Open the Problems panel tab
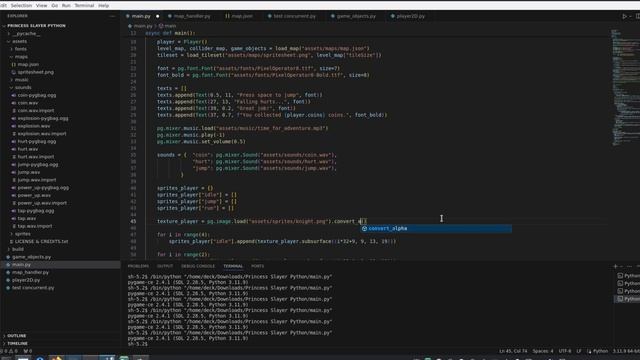640x360 pixels. [x=138, y=266]
